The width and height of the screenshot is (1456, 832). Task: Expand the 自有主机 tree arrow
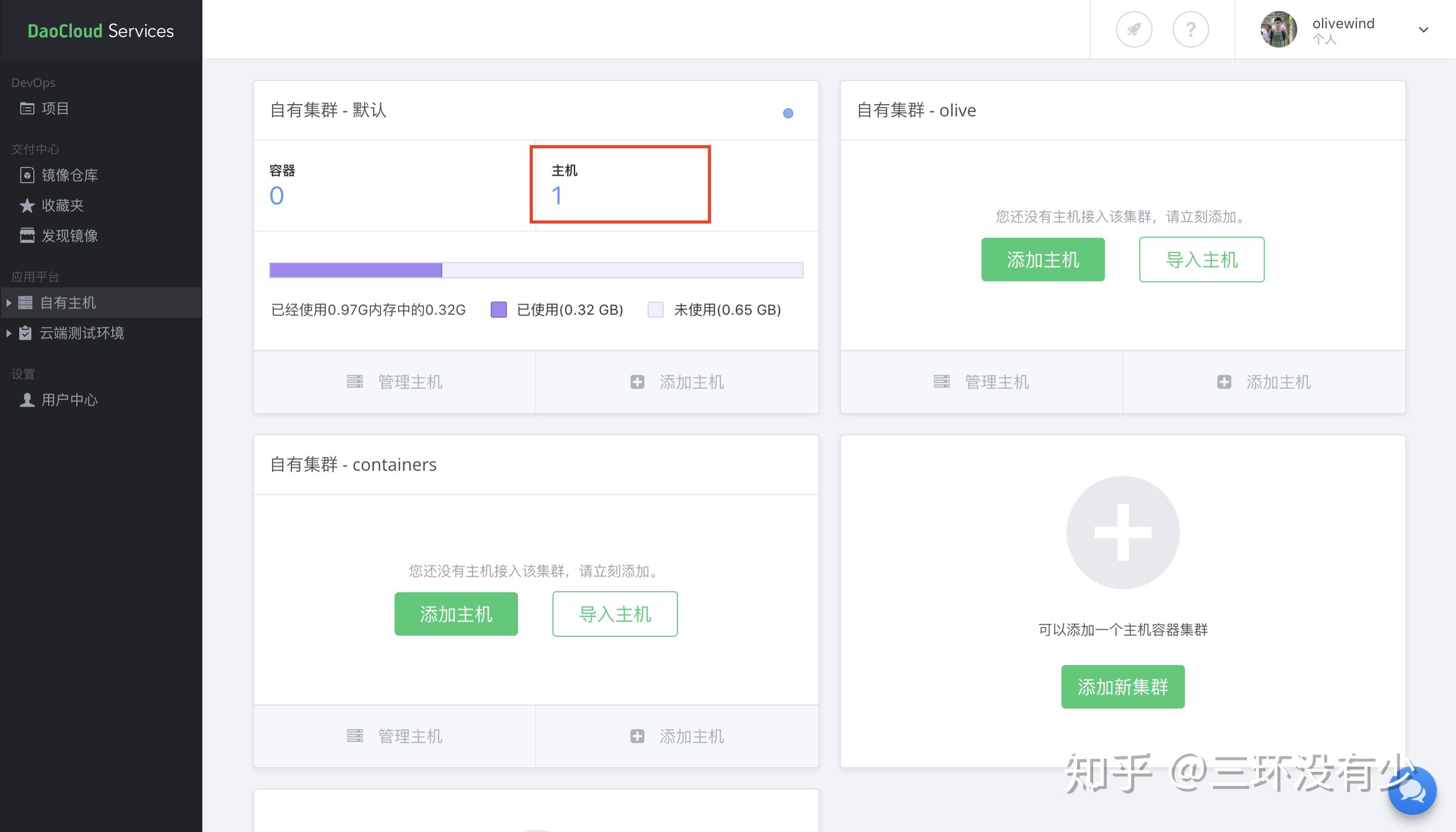9,303
